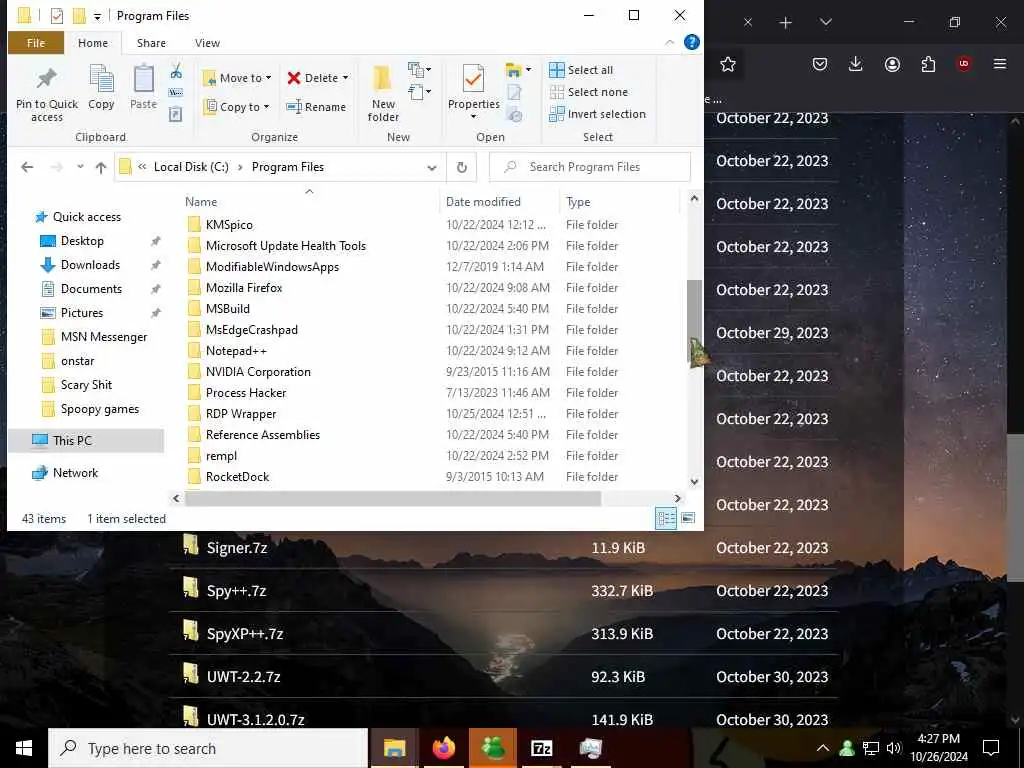
Task: Click Signer.7z in the browser window
Action: click(x=237, y=548)
